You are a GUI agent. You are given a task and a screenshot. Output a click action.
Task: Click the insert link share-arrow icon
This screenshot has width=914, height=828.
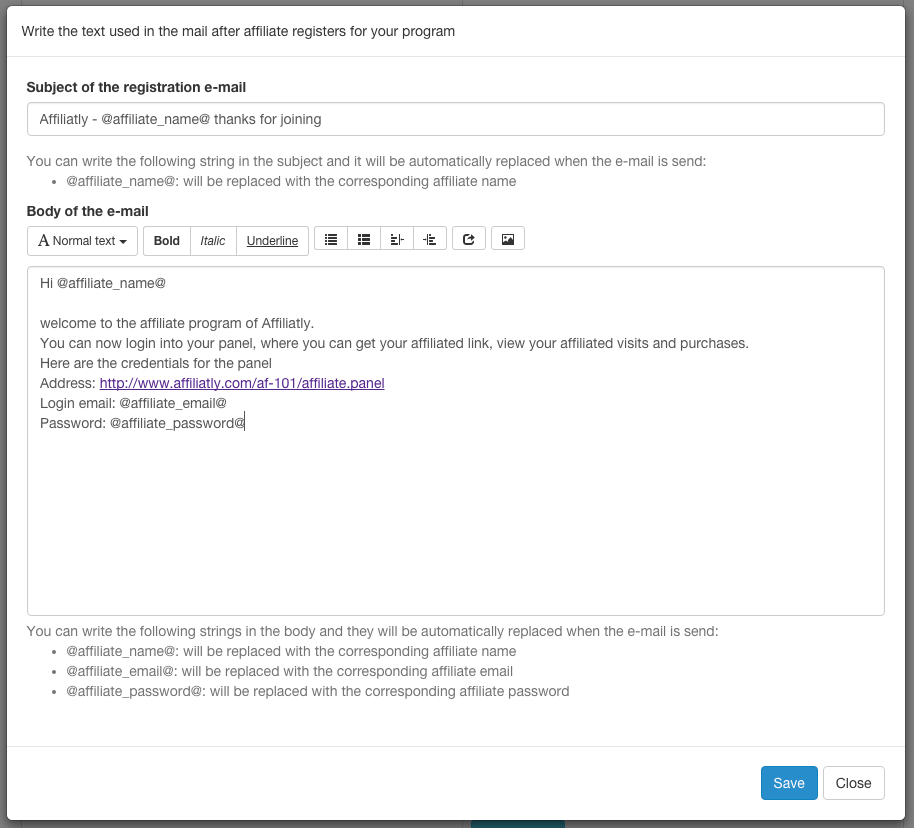click(x=469, y=238)
